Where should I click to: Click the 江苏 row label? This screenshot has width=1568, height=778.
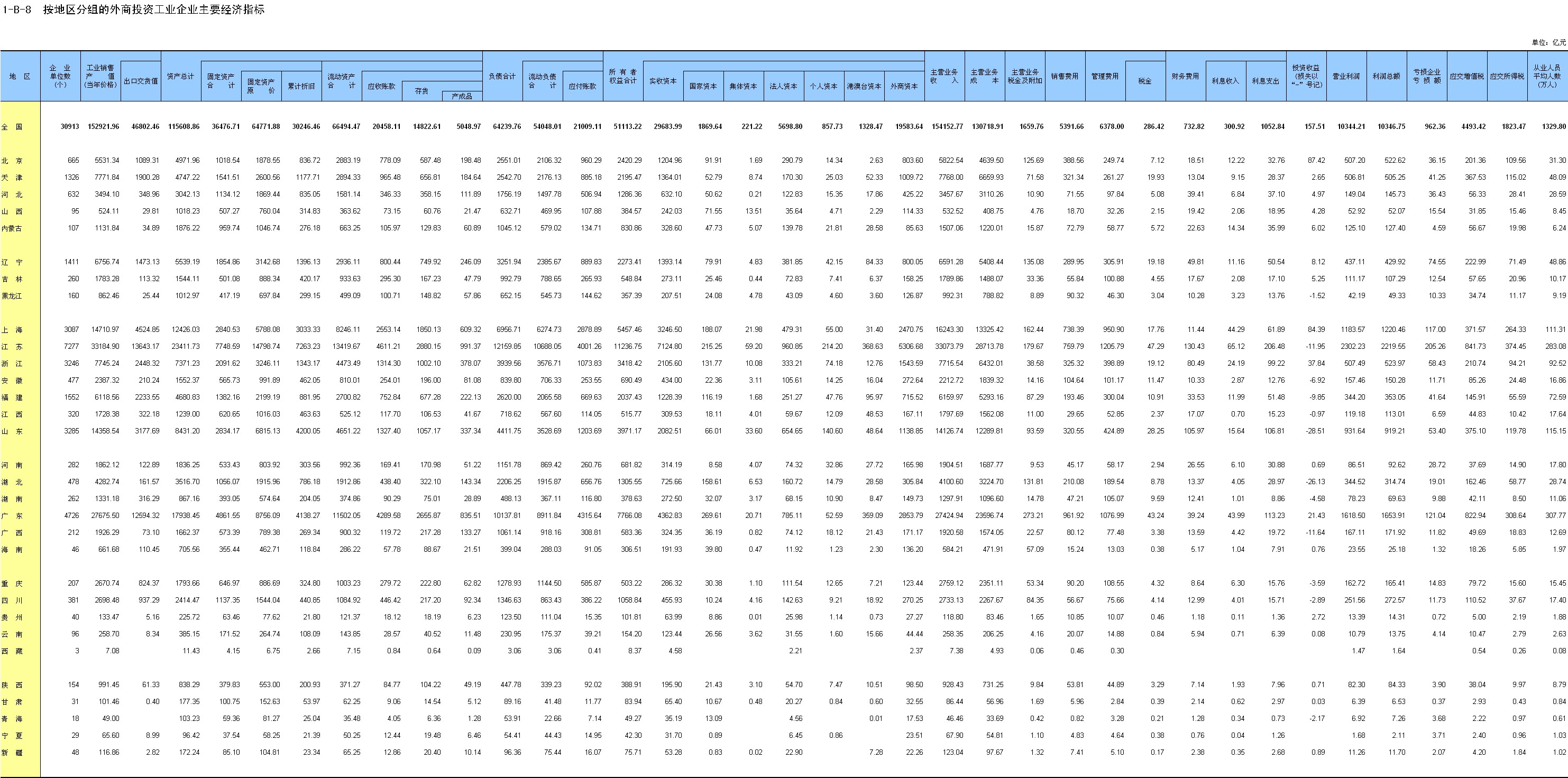click(12, 347)
